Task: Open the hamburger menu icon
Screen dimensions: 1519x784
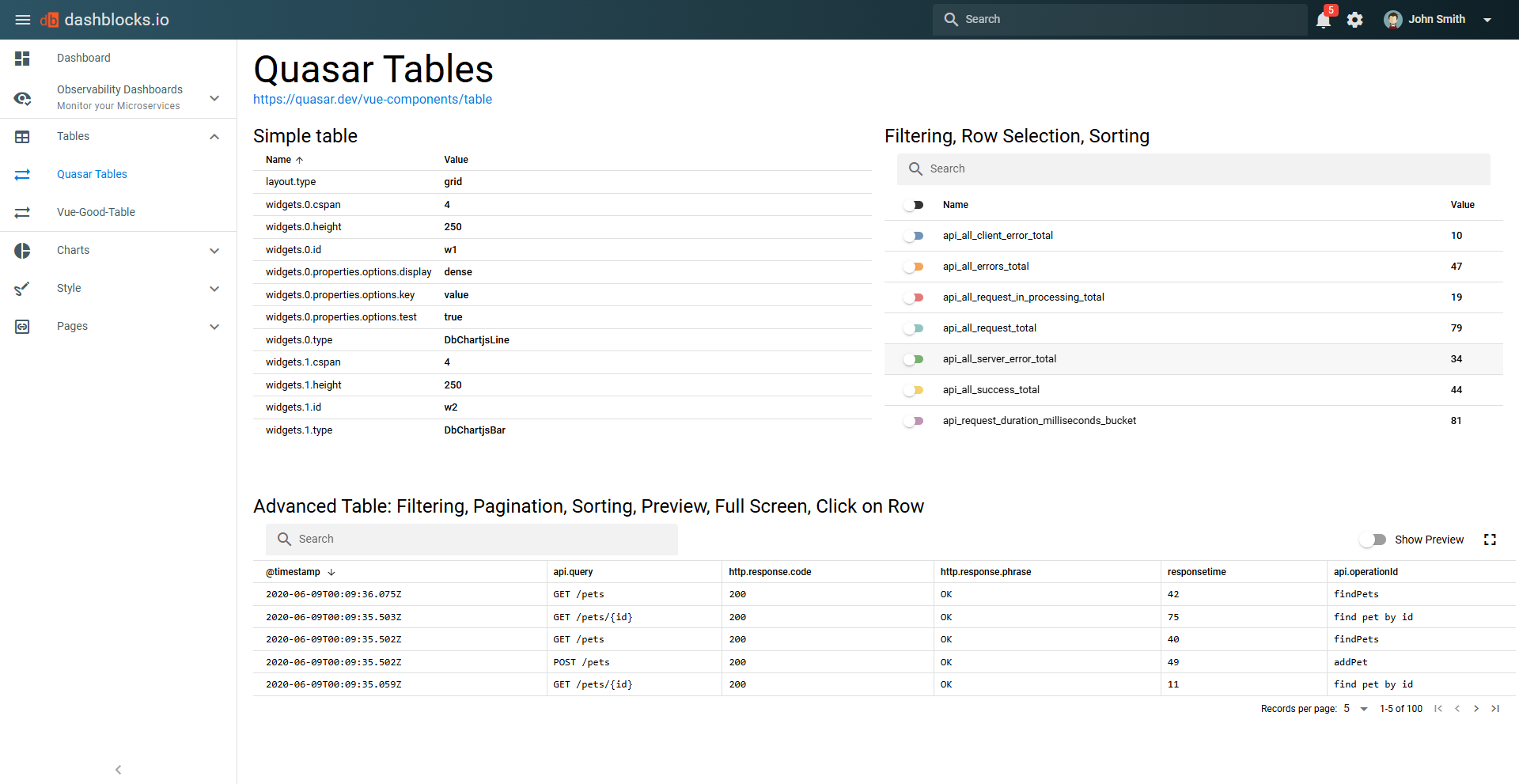Action: 23,20
